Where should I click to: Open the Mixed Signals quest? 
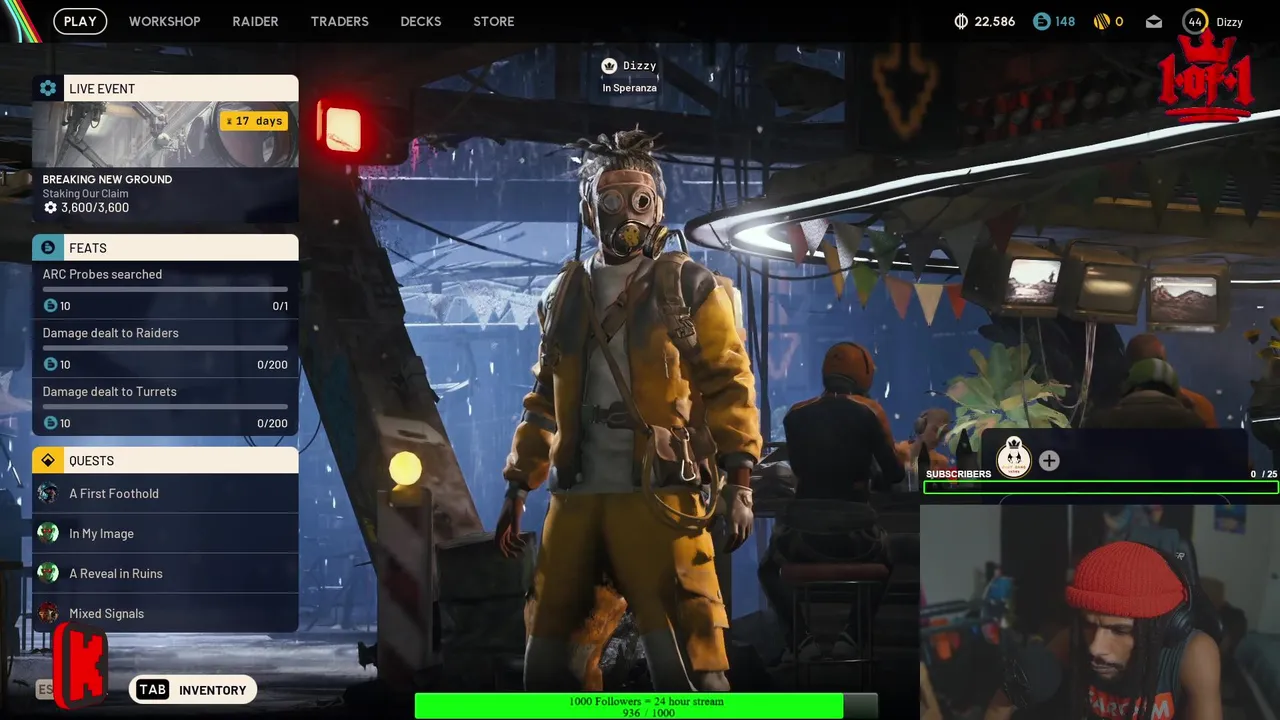(165, 613)
